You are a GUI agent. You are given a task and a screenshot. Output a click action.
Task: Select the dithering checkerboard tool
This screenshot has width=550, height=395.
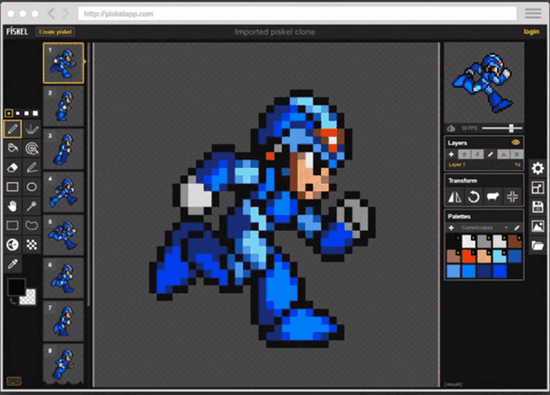32,245
